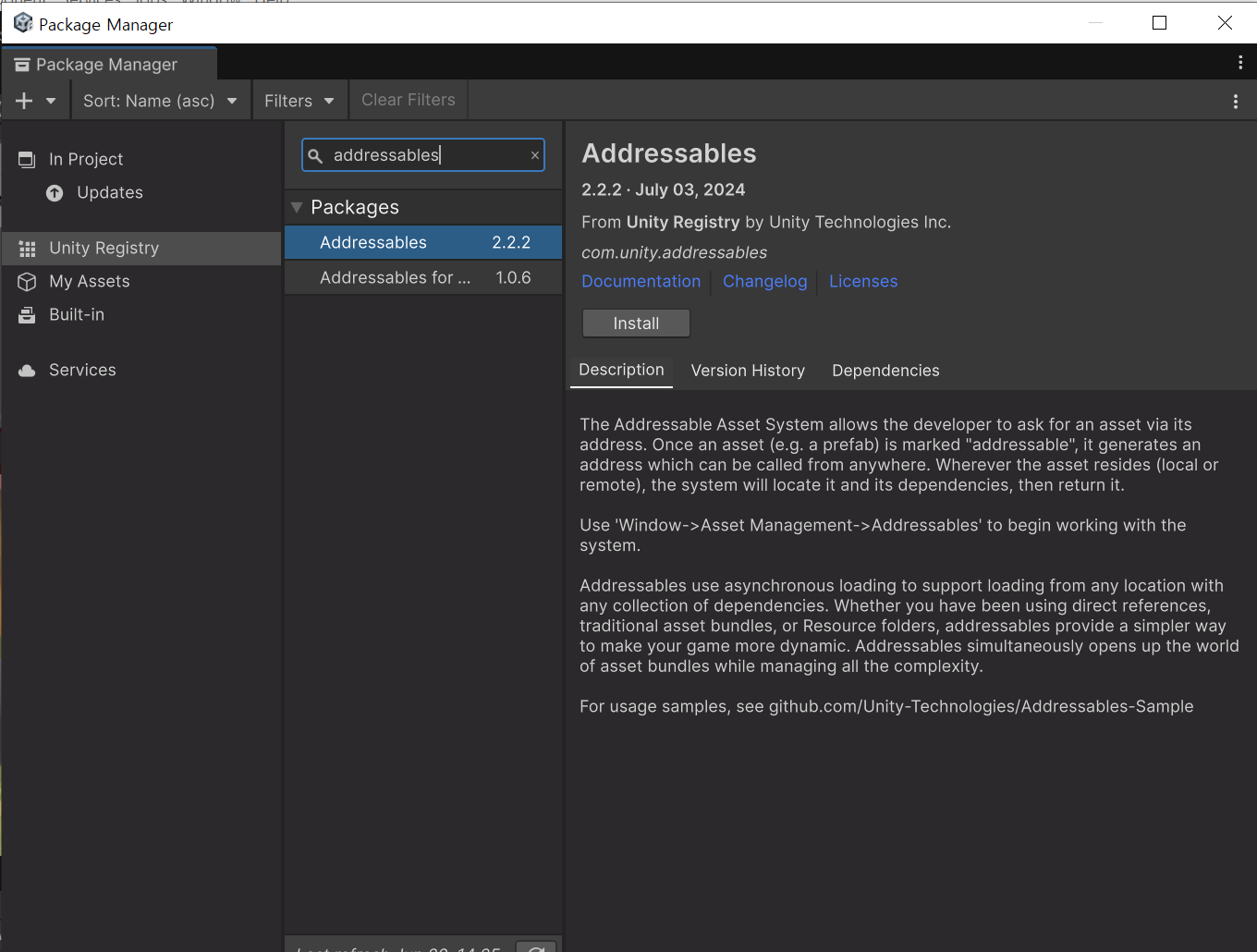Select In Project in the sidebar
This screenshot has width=1257, height=952.
coord(140,159)
